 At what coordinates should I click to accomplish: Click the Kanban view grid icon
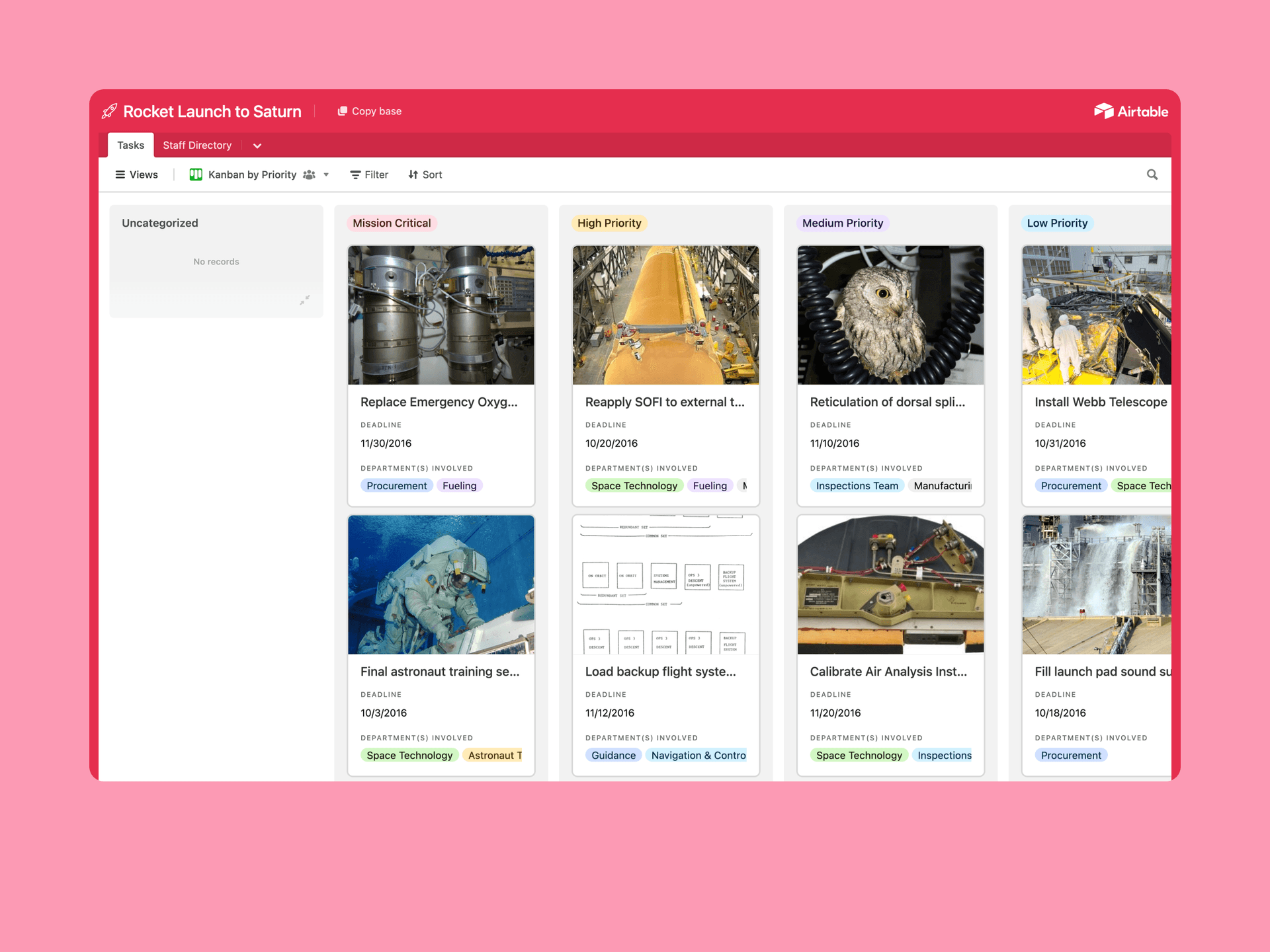pyautogui.click(x=196, y=175)
